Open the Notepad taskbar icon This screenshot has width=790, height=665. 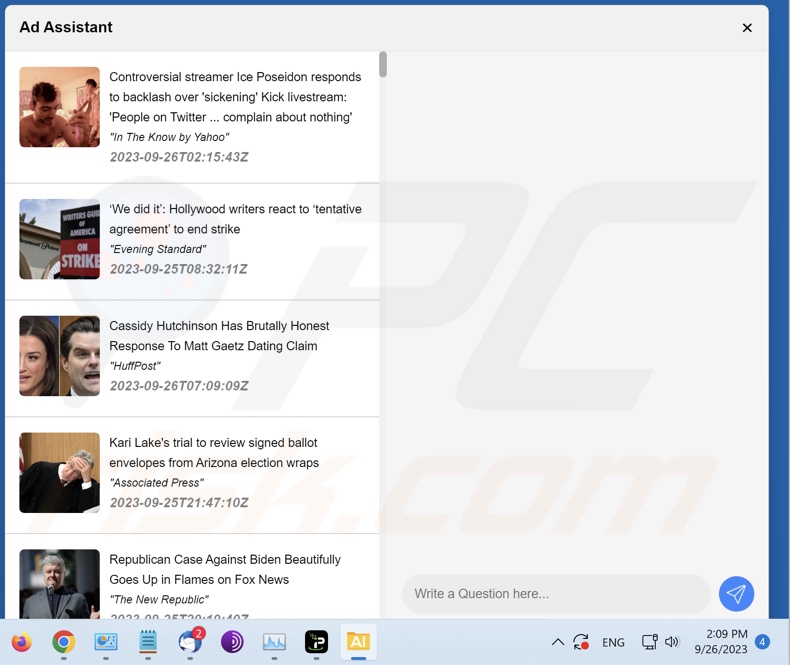tap(148, 642)
